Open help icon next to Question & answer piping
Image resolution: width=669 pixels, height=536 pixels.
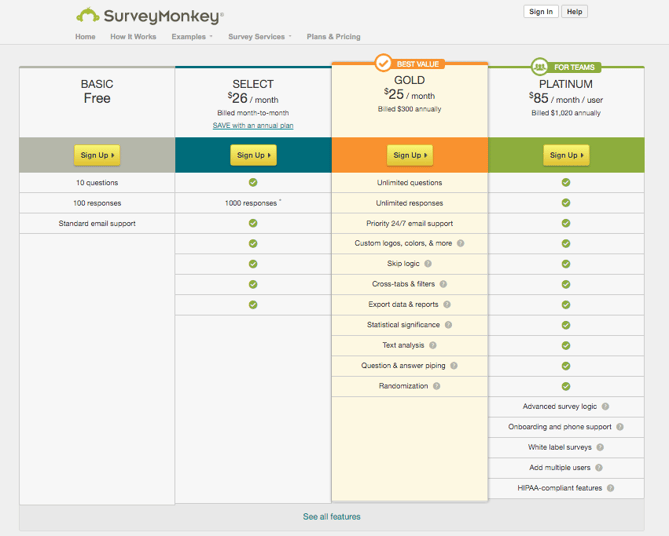point(454,366)
